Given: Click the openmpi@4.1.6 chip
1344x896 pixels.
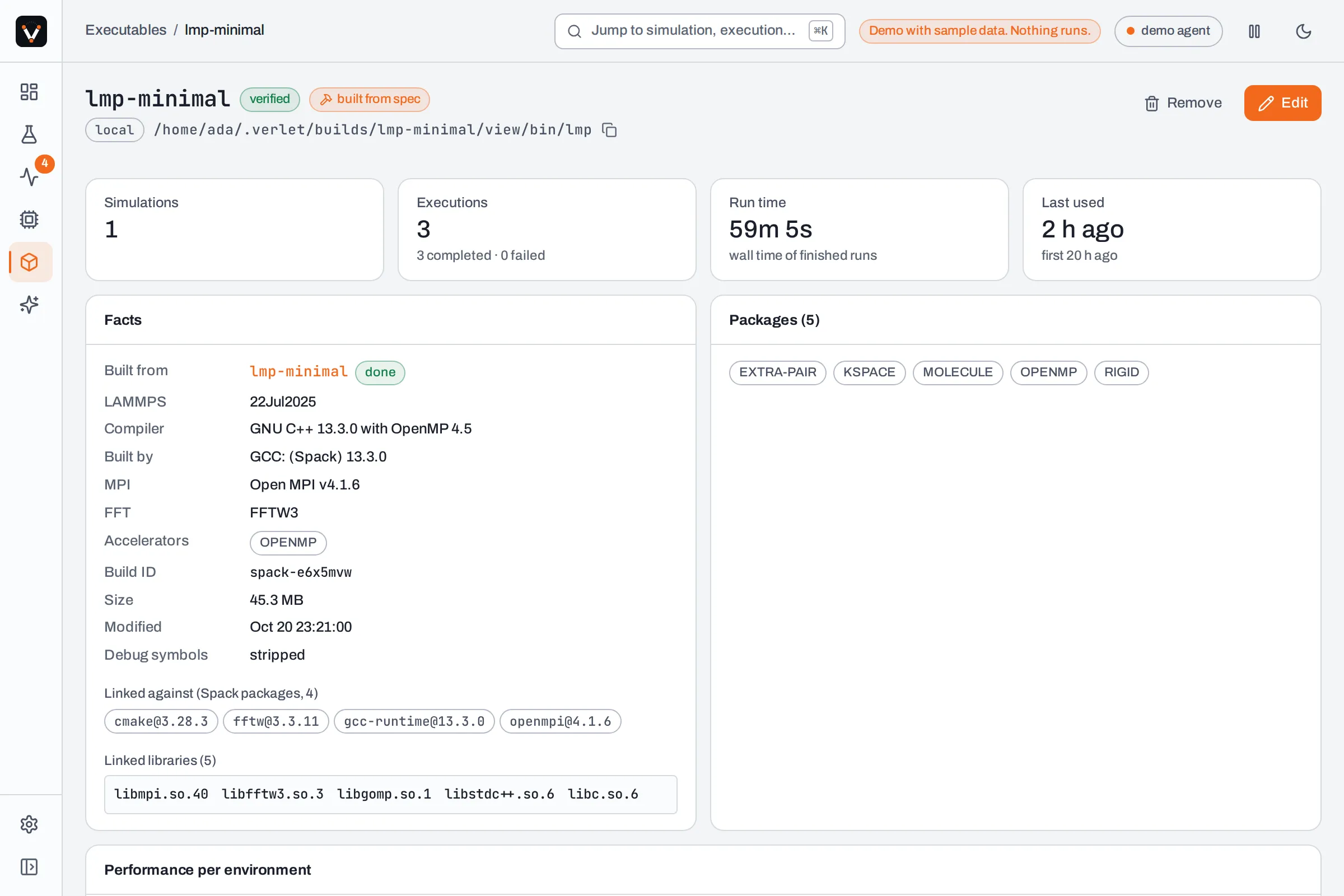Looking at the screenshot, I should tap(561, 722).
